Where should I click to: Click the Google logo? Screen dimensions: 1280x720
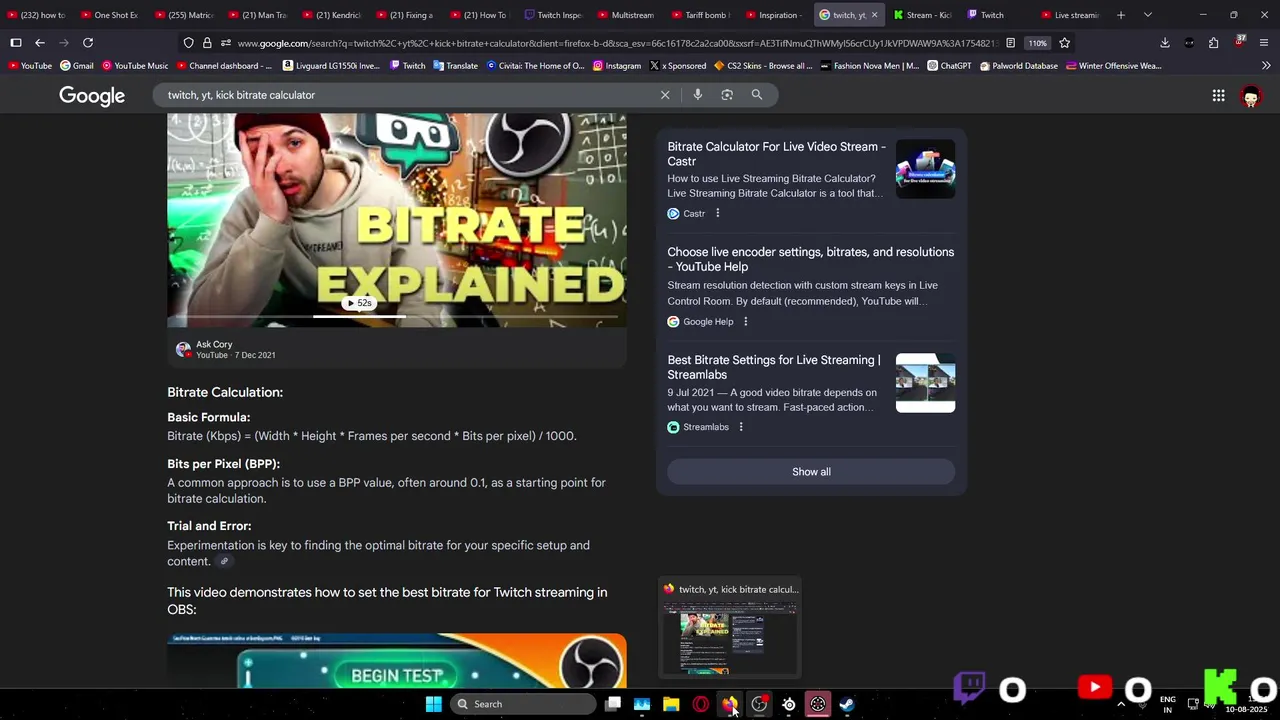92,96
